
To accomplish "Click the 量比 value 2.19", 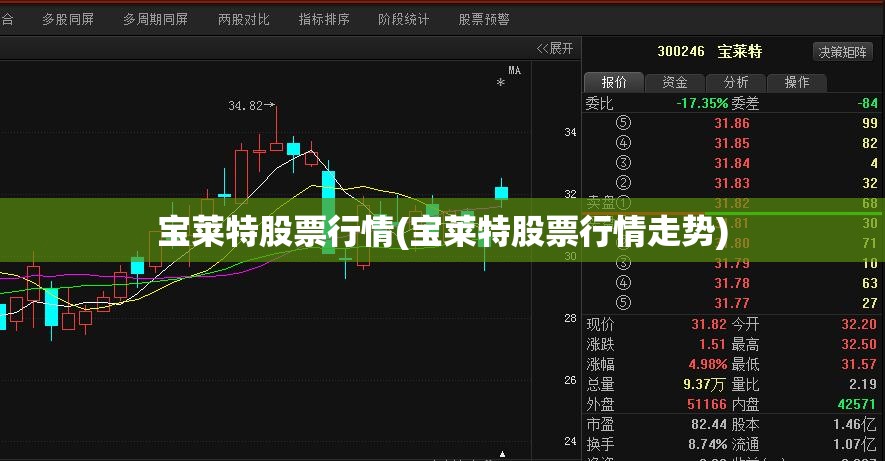I will pyautogui.click(x=863, y=385).
